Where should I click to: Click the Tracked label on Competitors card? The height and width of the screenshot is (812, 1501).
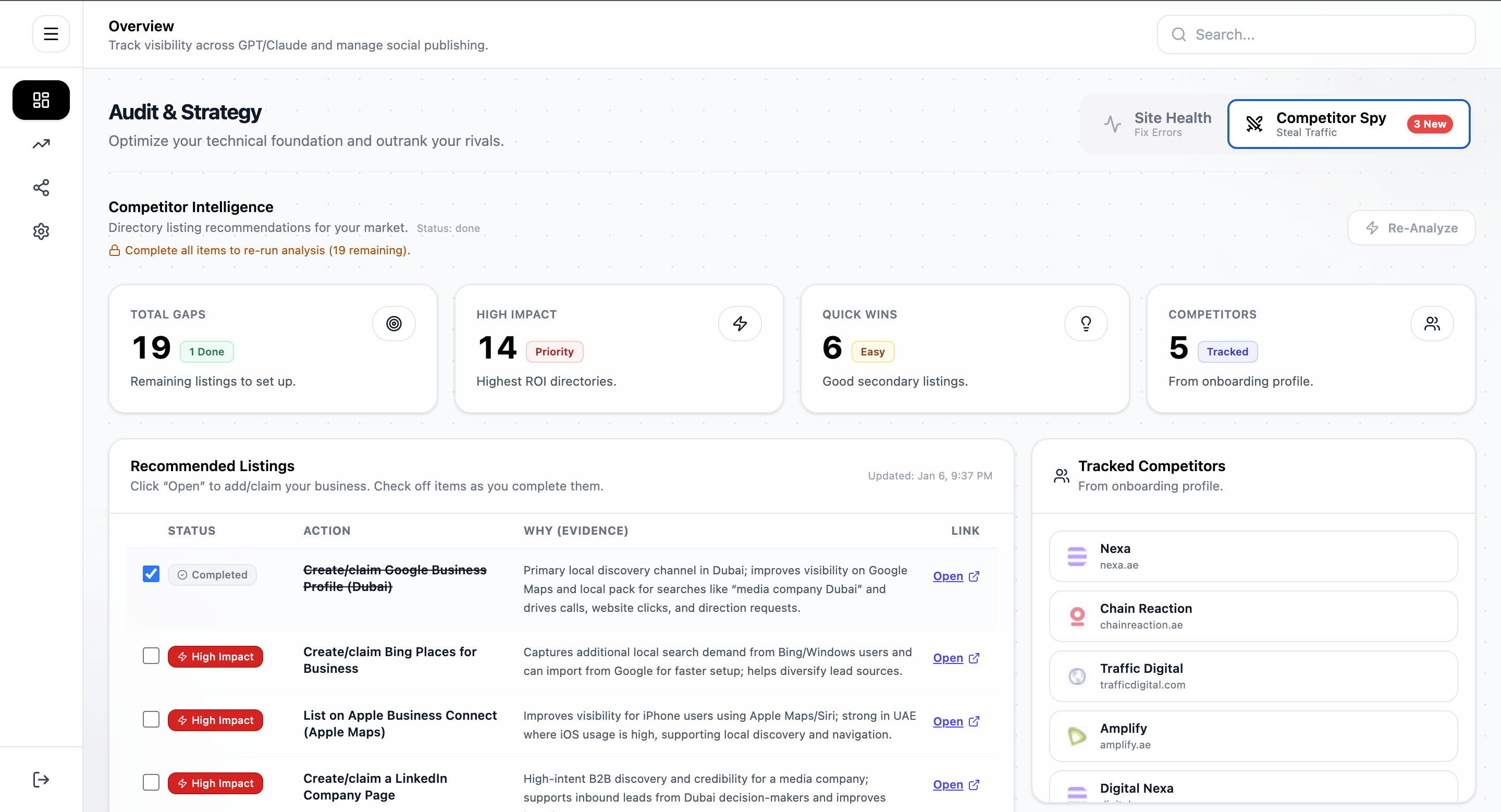1227,351
